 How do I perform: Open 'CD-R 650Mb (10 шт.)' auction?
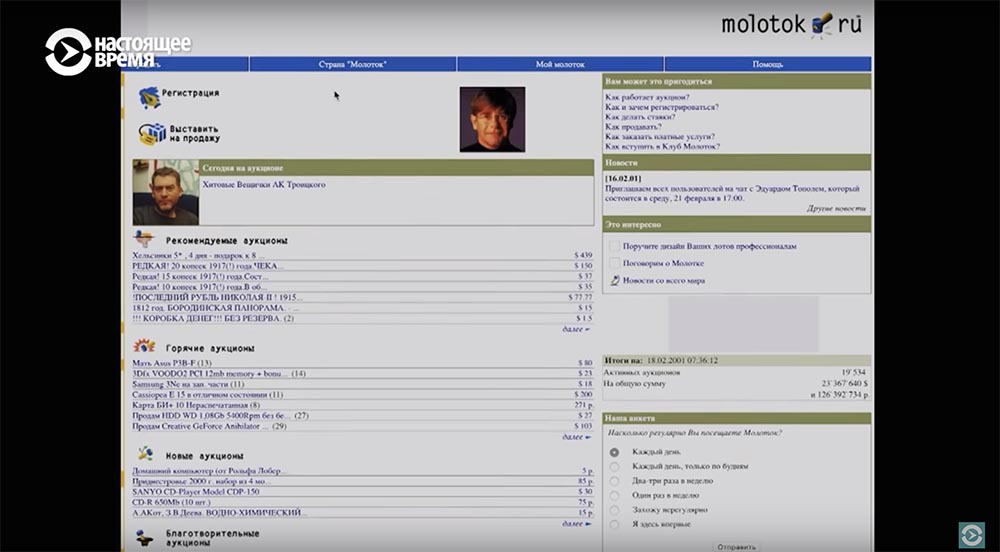point(171,502)
